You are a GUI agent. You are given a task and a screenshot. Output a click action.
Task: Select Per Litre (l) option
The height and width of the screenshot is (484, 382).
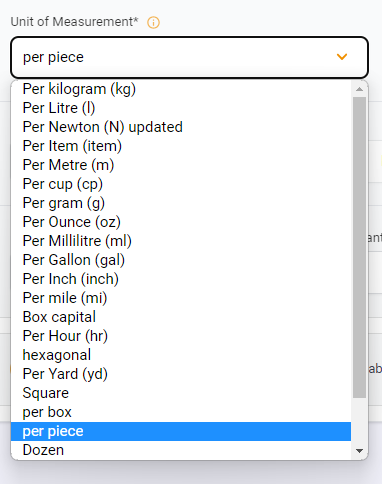181,108
